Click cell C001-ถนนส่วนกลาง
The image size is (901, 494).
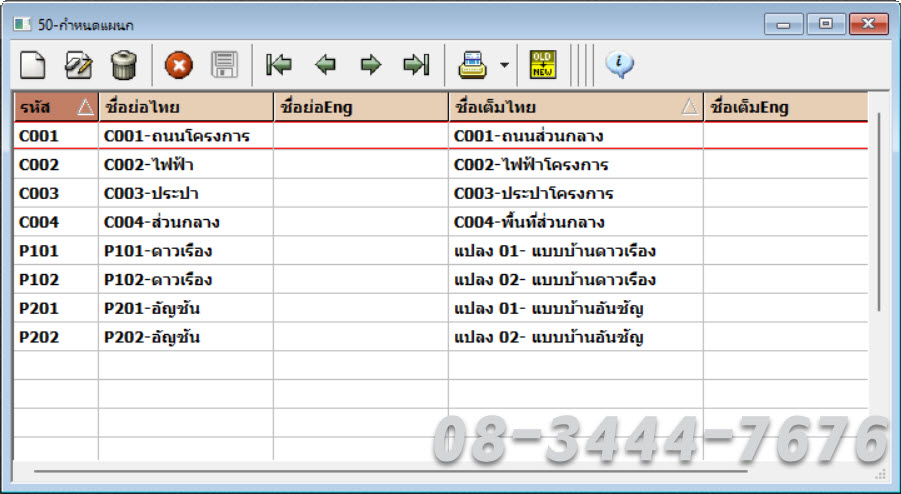[x=576, y=136]
